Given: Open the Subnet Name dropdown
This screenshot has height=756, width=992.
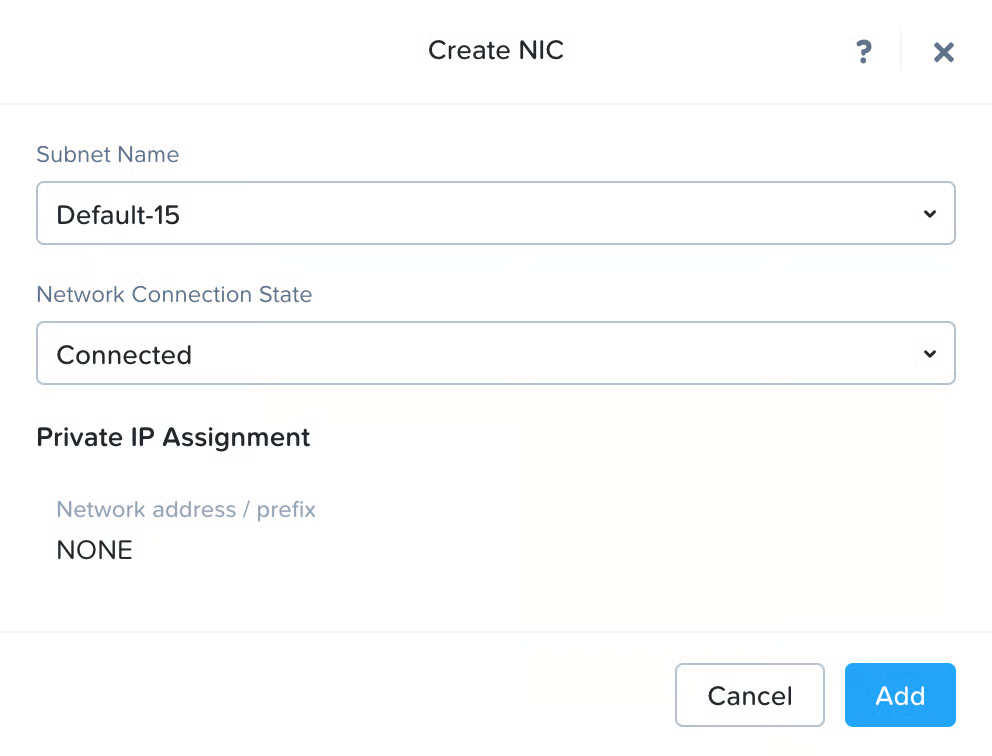Looking at the screenshot, I should (x=495, y=213).
